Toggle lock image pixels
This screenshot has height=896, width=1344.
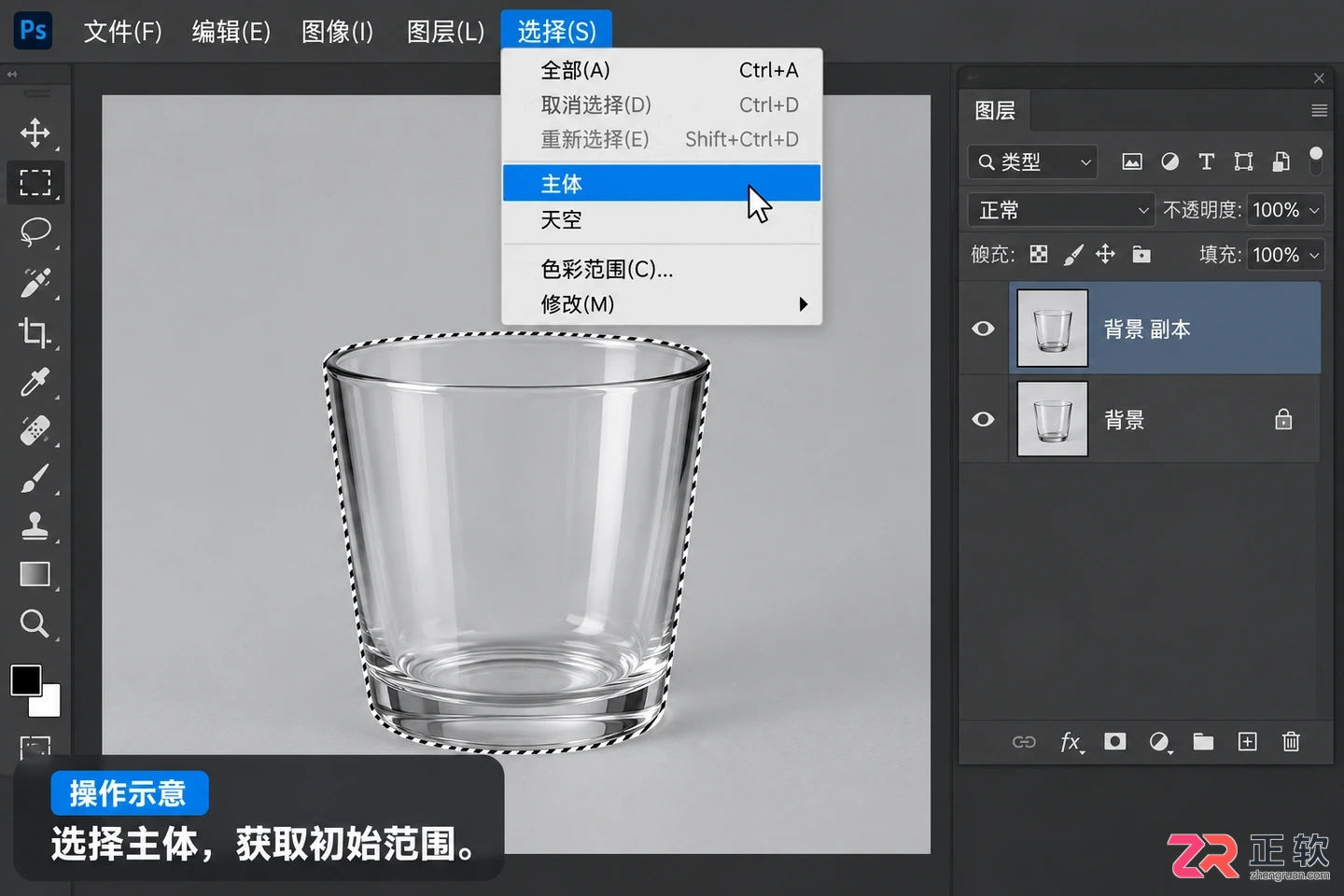click(x=1073, y=254)
